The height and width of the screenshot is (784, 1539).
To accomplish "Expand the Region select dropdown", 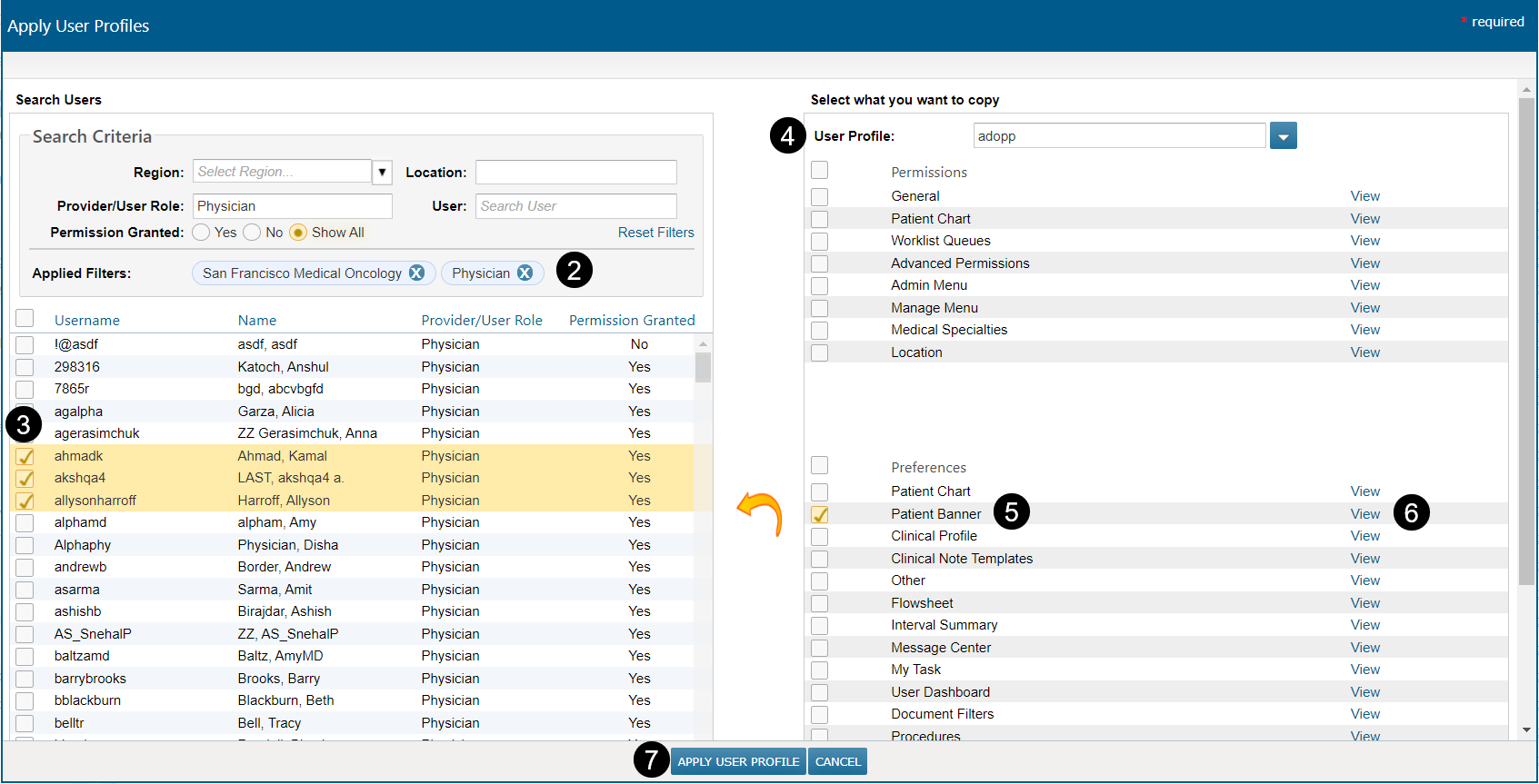I will (382, 172).
